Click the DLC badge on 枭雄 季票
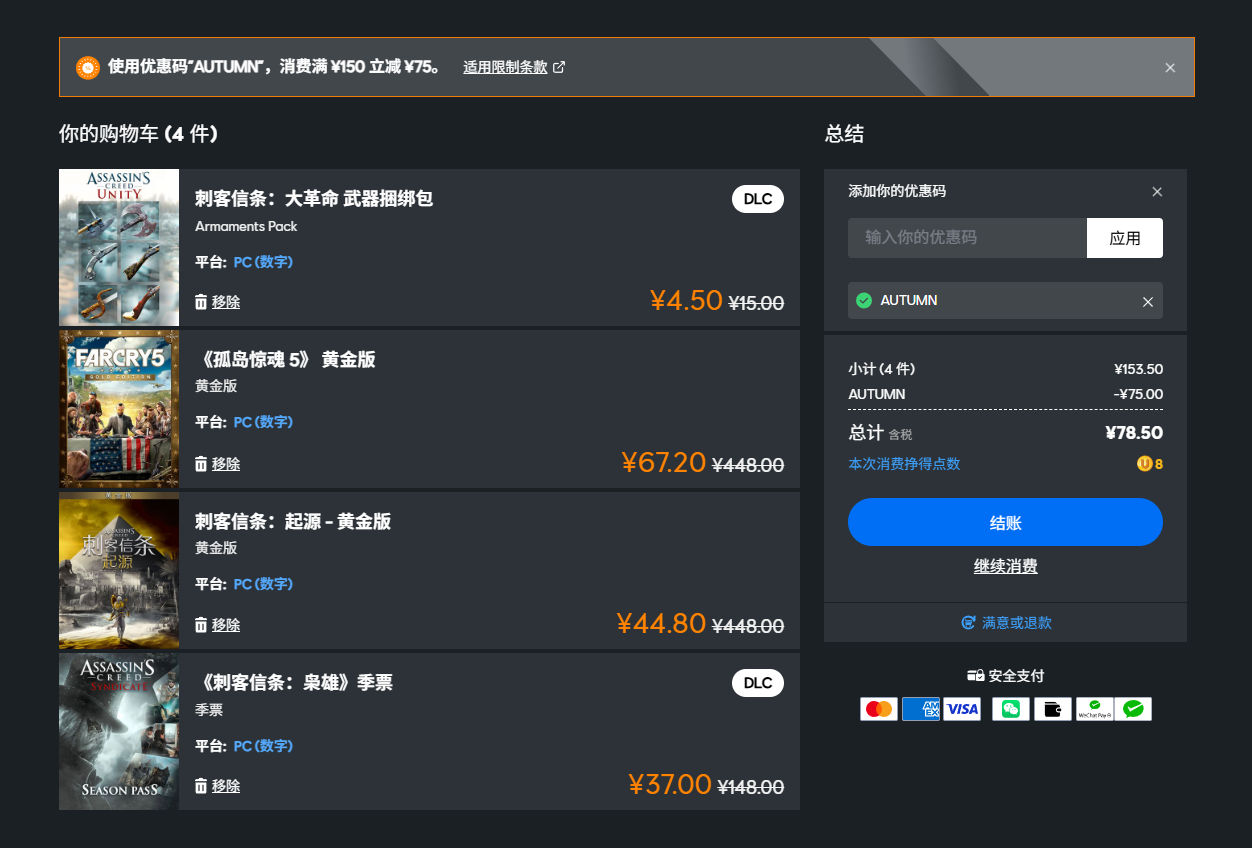Viewport: 1252px width, 848px height. (x=758, y=683)
